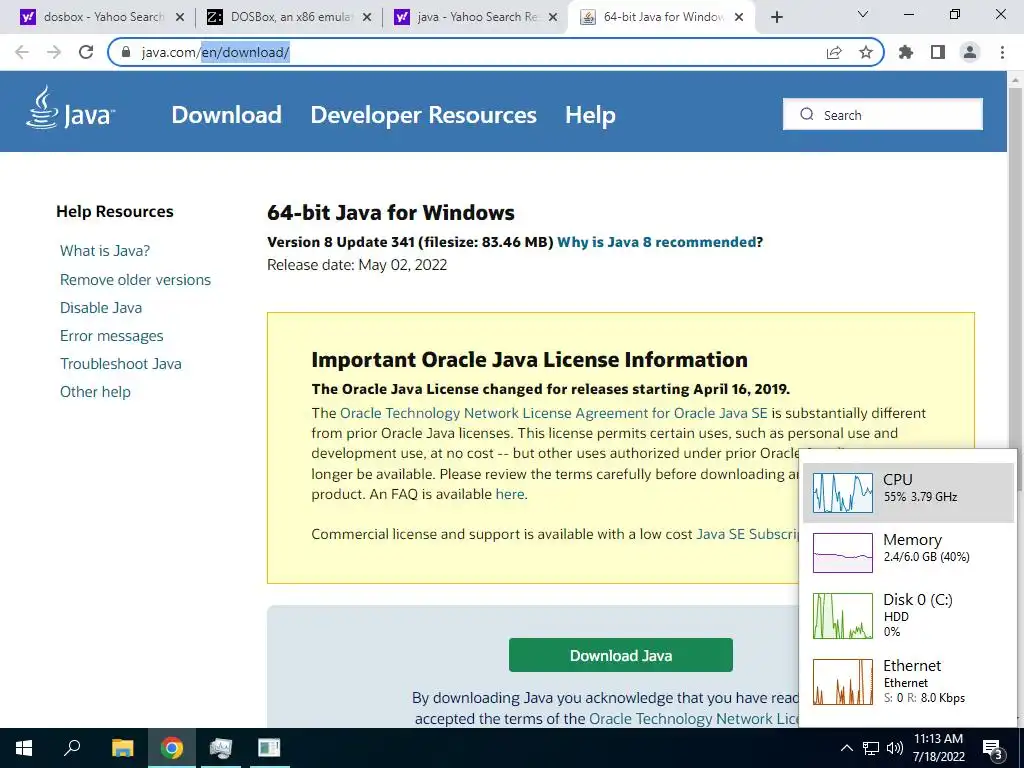Show hidden system tray icons
The width and height of the screenshot is (1024, 768).
(x=846, y=748)
